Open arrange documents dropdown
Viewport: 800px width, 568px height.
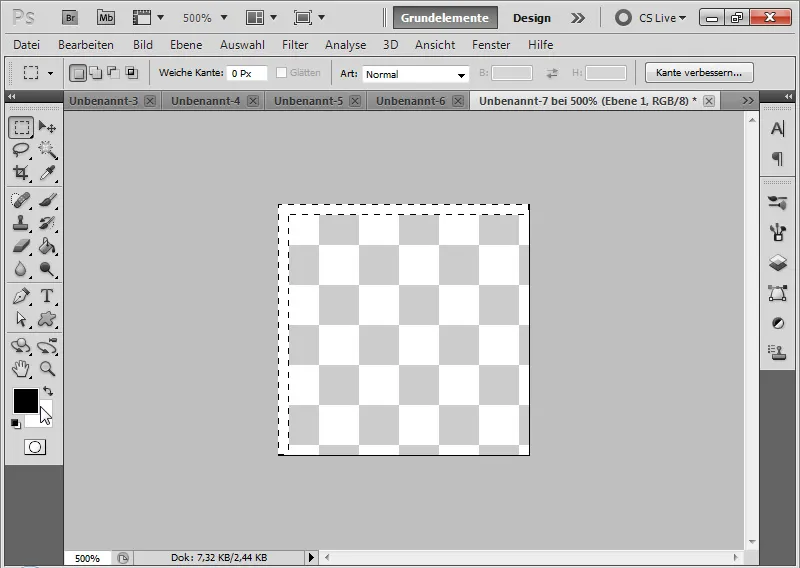(x=273, y=18)
